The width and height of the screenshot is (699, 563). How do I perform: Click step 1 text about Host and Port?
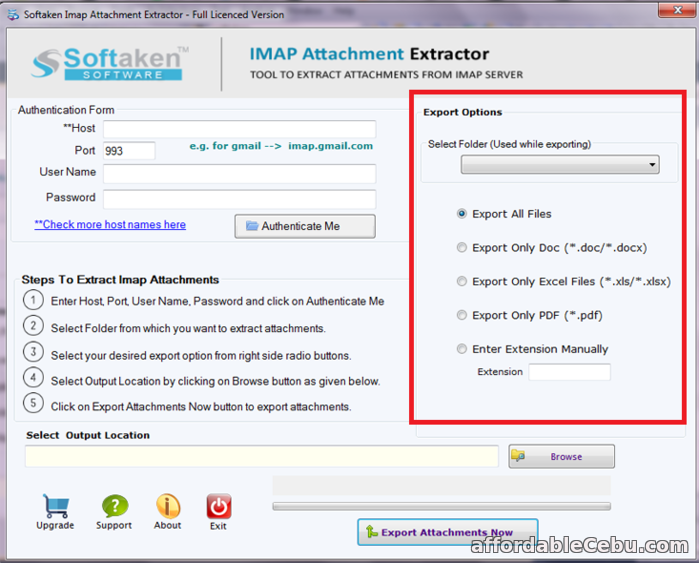point(218,301)
